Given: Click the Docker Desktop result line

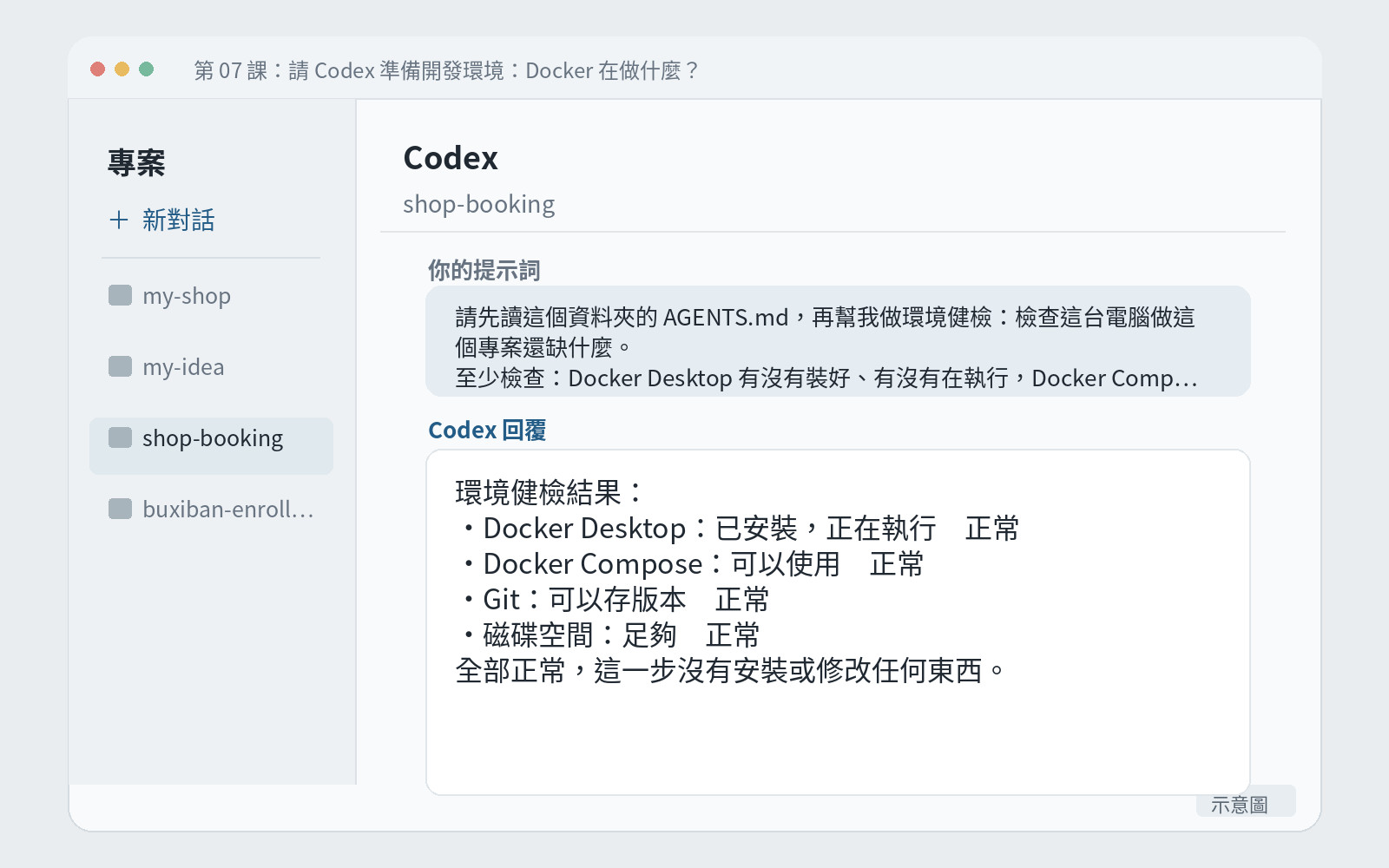Looking at the screenshot, I should [738, 529].
